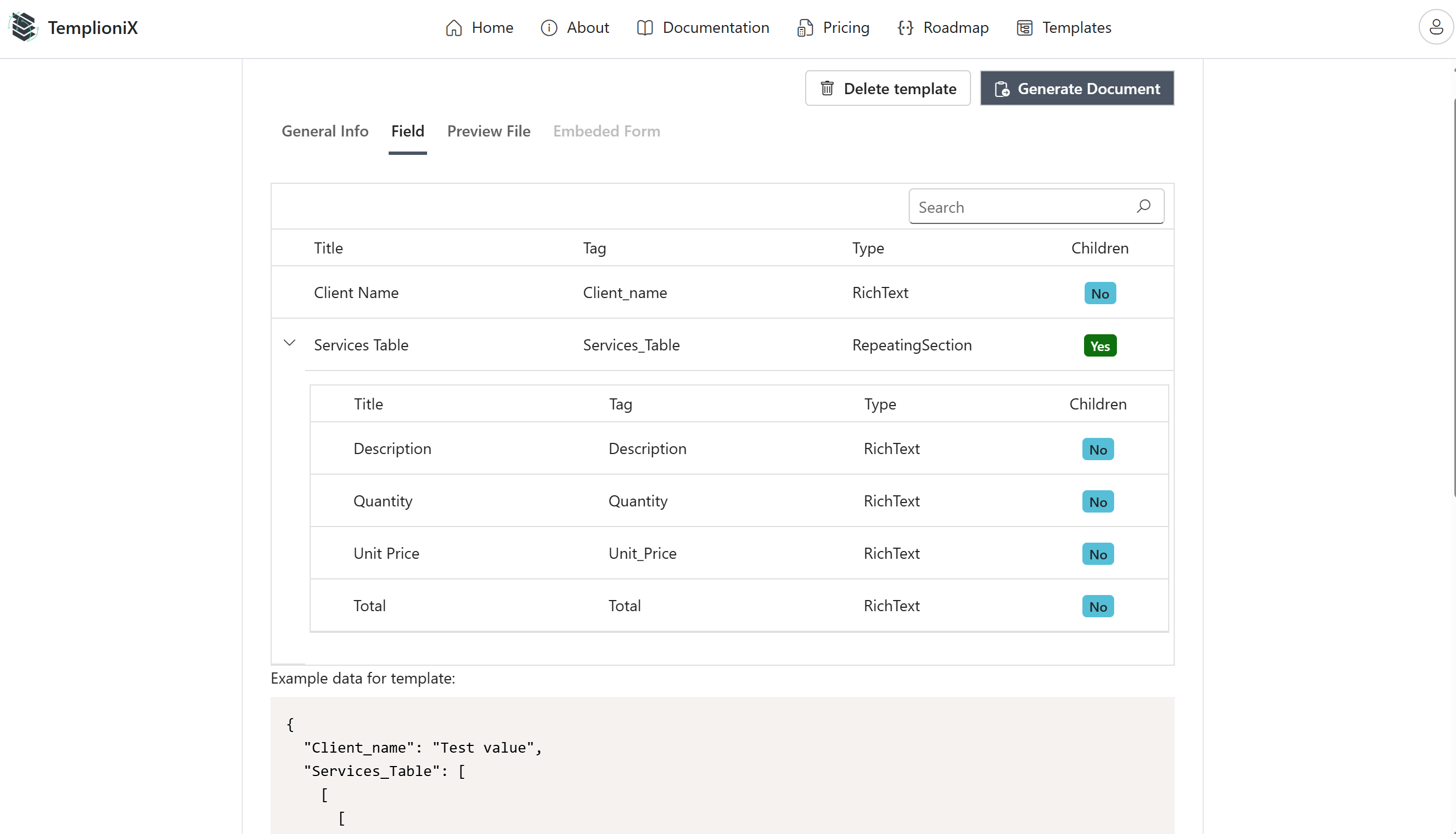The height and width of the screenshot is (834, 1456).
Task: Click the nested Title column header
Action: (369, 404)
